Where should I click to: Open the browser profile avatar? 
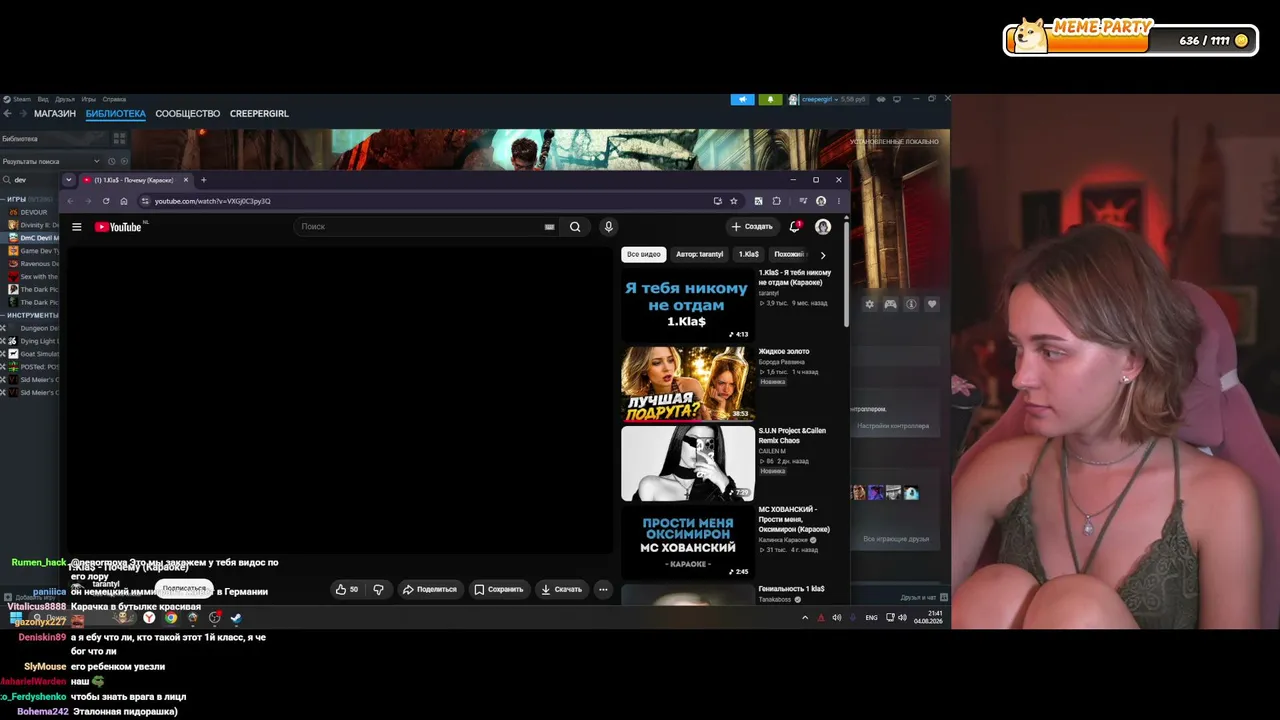point(821,201)
